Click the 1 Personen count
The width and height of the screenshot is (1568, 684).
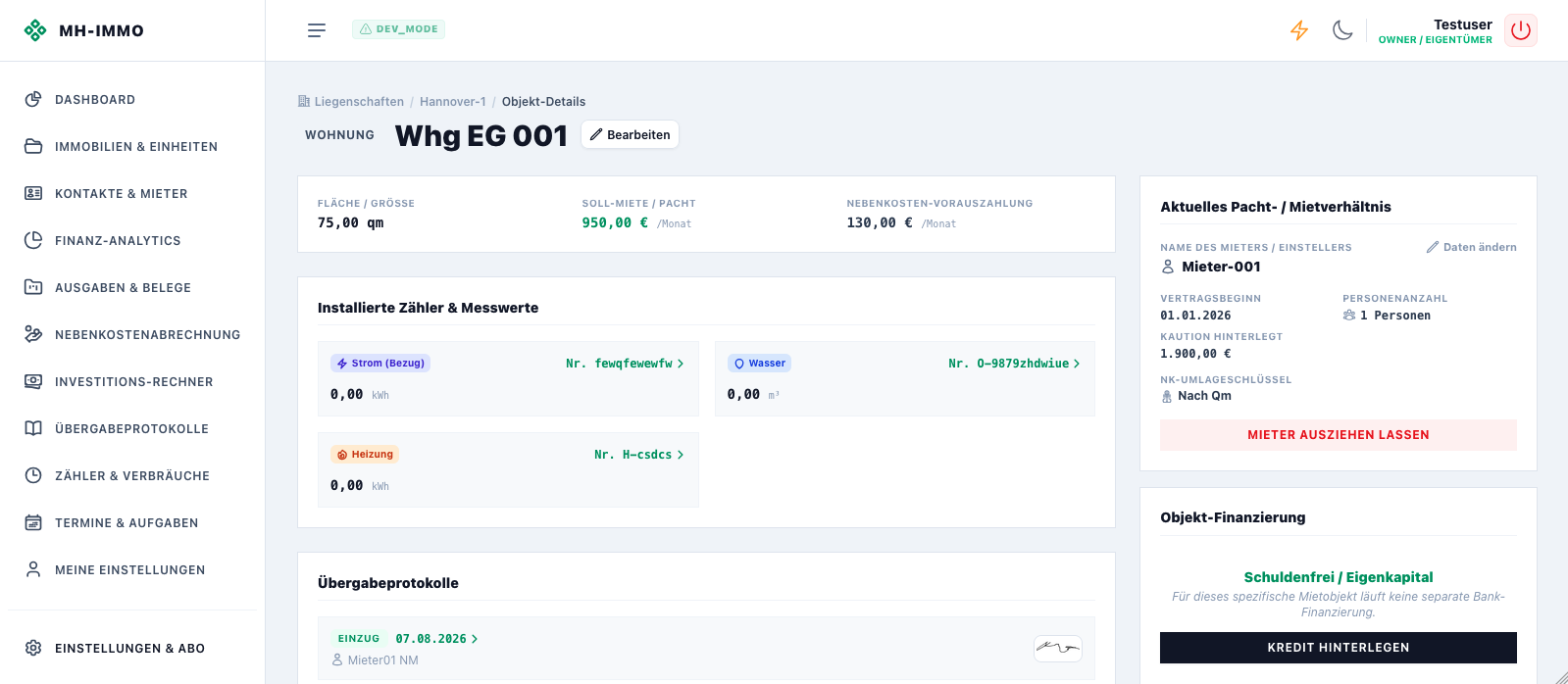click(x=1394, y=316)
